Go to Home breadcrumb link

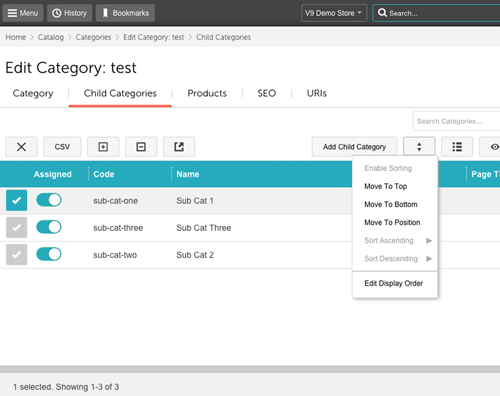point(16,37)
